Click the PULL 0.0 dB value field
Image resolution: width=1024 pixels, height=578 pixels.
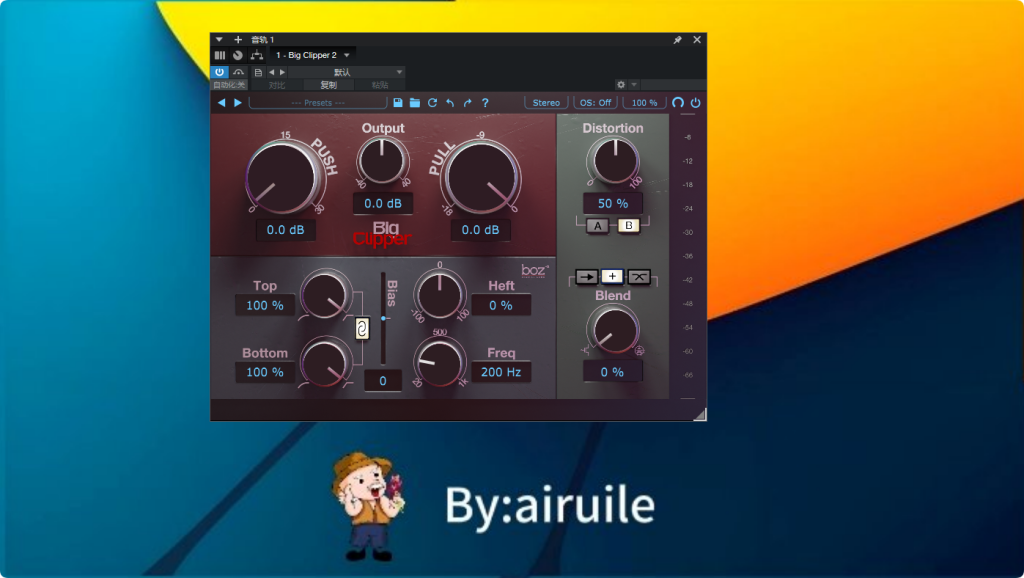click(x=481, y=230)
